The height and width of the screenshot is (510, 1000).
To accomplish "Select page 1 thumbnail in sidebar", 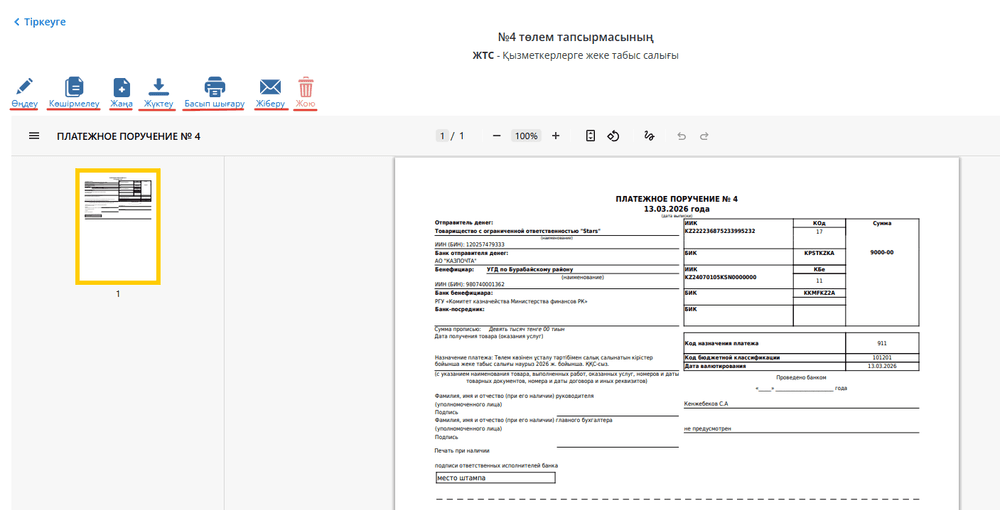I will (118, 227).
